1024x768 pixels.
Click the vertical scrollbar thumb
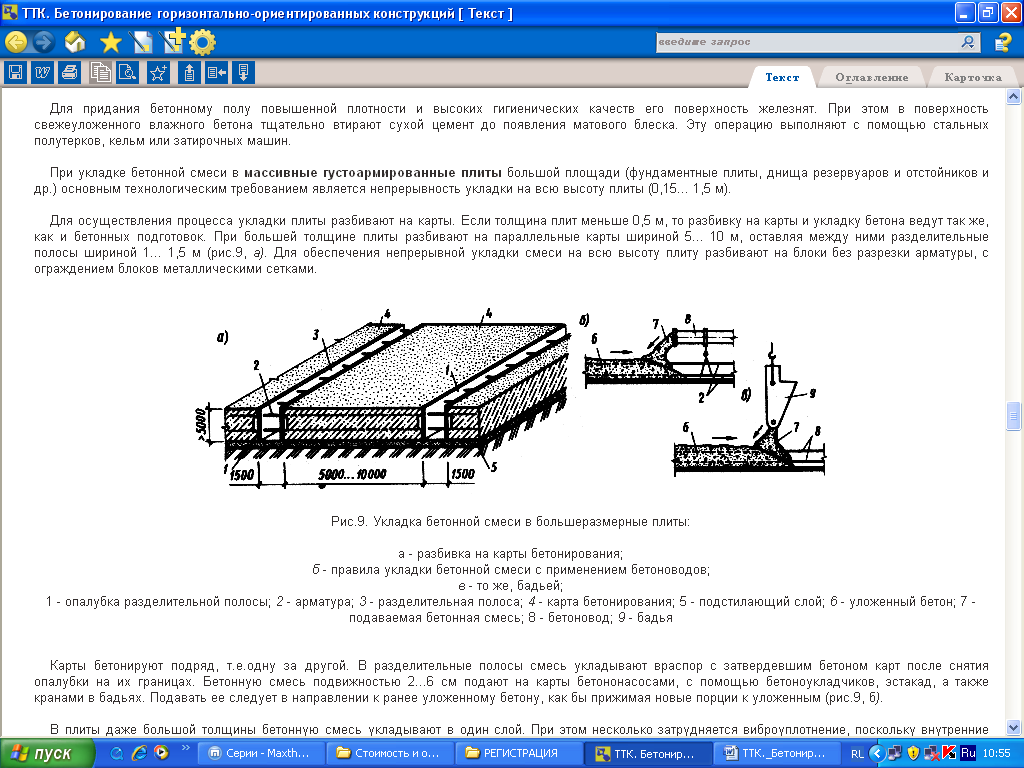[x=1014, y=417]
